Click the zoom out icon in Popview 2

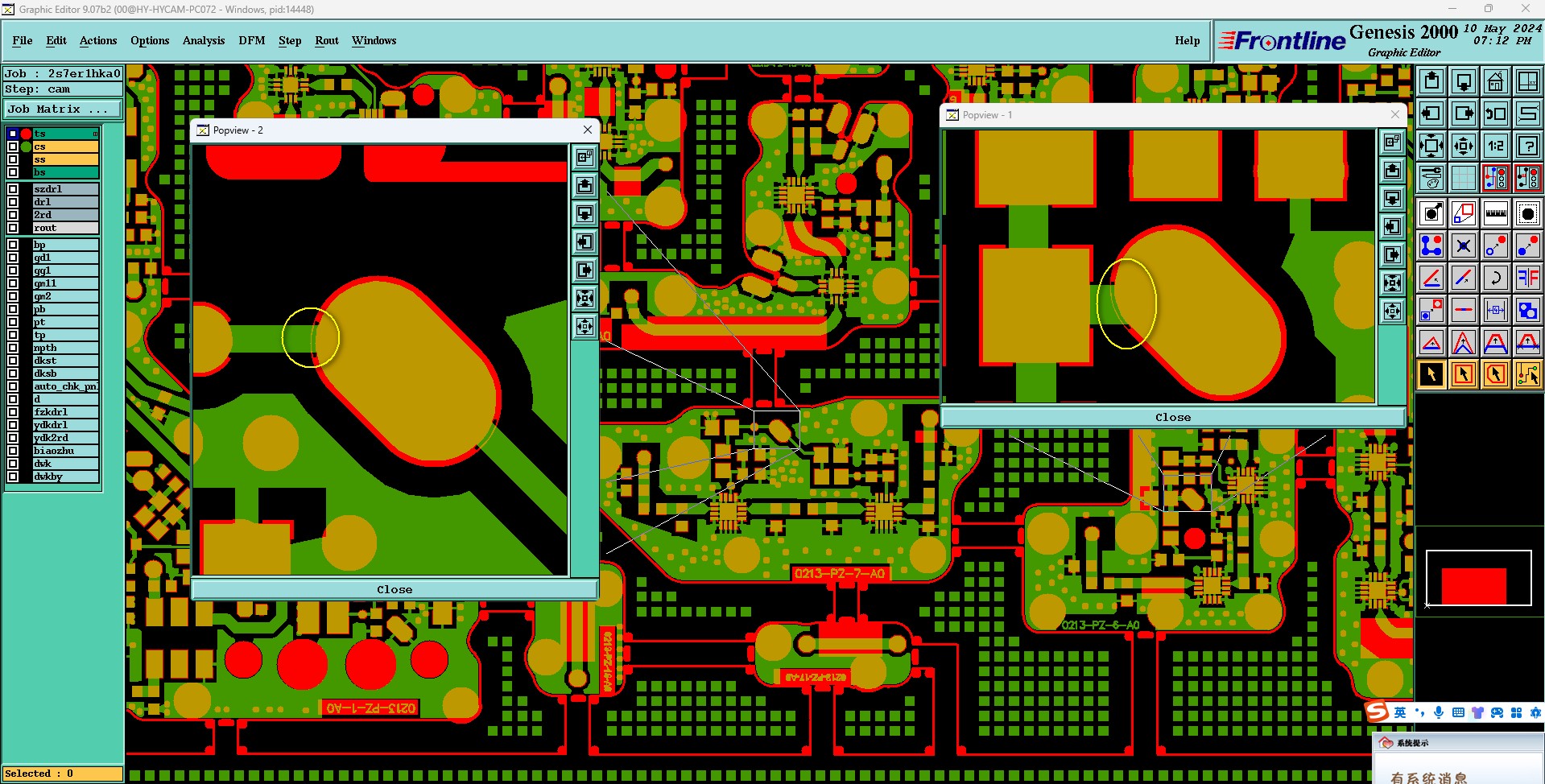pos(585,327)
